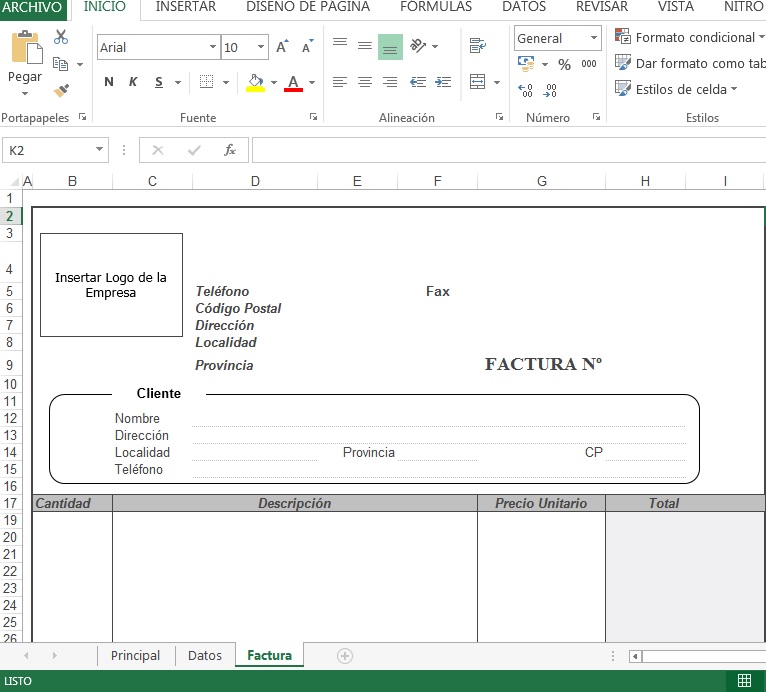This screenshot has width=766, height=692.
Task: Toggle bottom vertical alignment
Action: point(390,47)
